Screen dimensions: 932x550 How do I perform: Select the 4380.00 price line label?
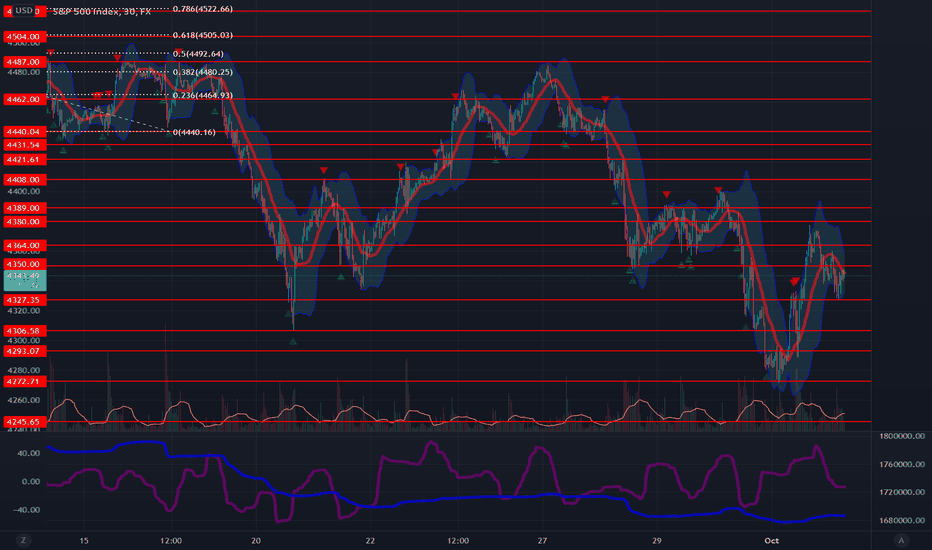click(x=24, y=222)
